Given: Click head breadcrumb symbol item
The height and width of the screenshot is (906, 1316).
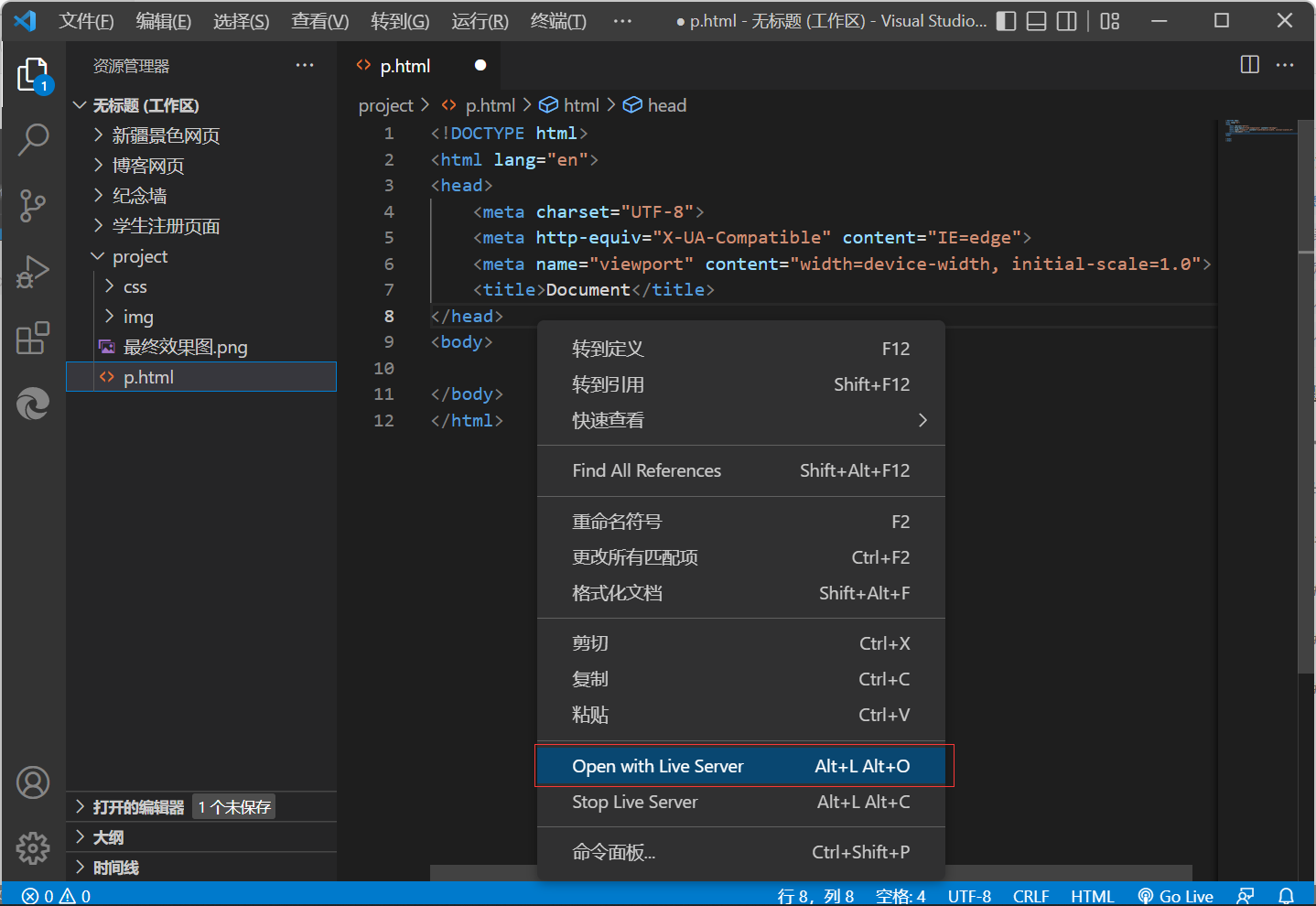Looking at the screenshot, I should (655, 105).
